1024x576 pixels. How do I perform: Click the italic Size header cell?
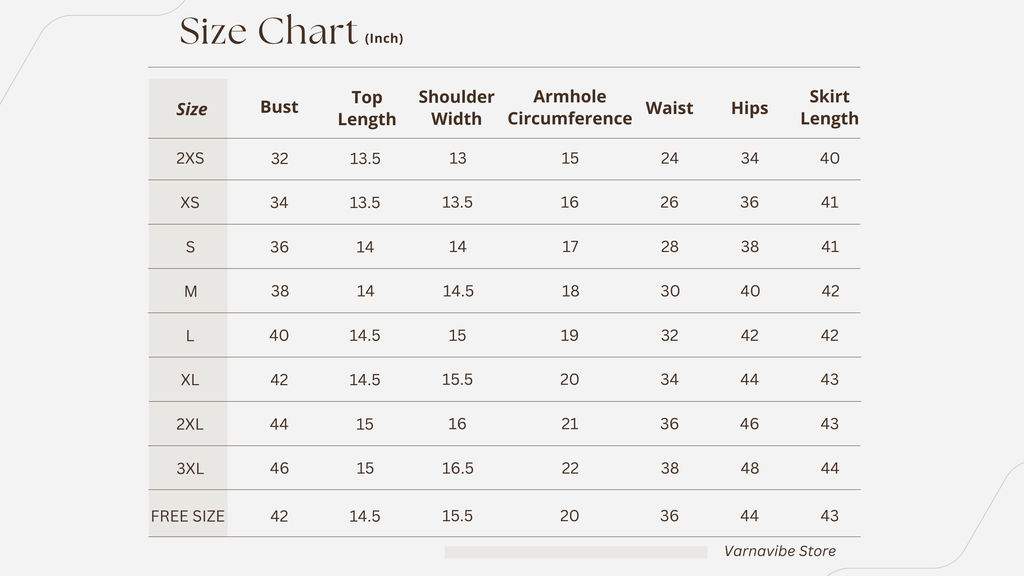(191, 109)
